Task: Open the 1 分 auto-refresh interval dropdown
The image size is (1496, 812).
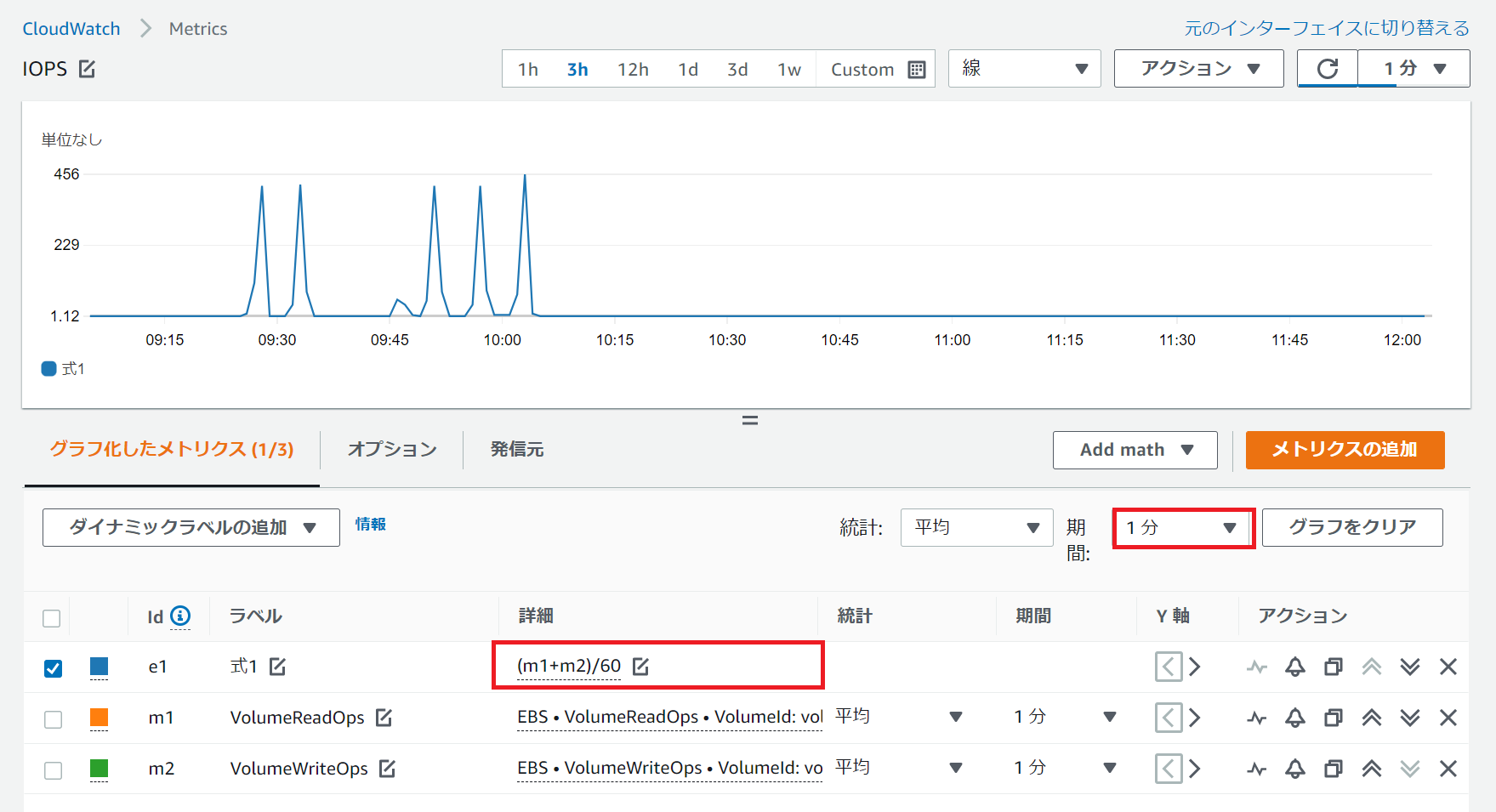Action: coord(1414,69)
